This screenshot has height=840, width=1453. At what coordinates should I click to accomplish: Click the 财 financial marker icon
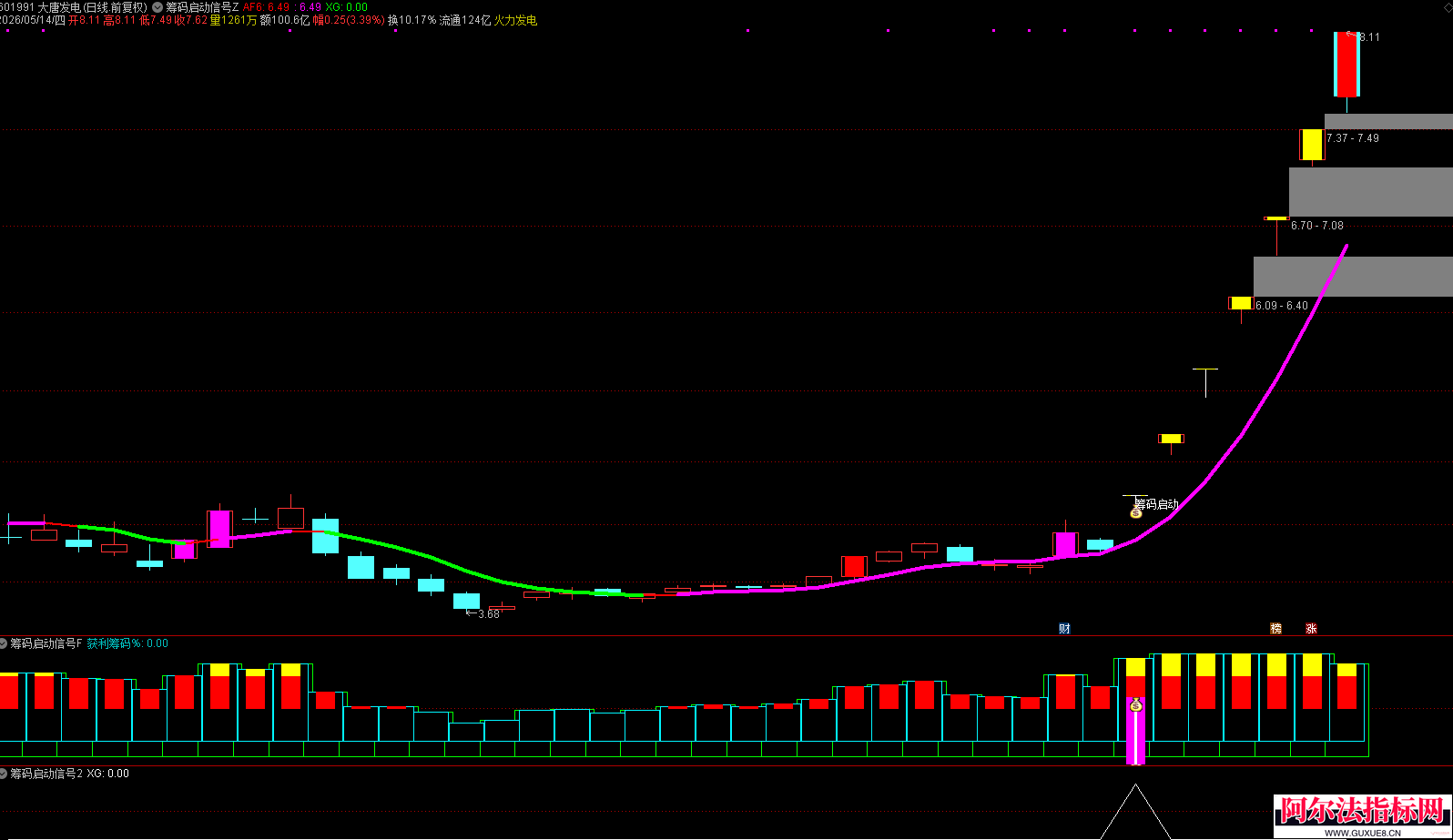tap(1064, 629)
